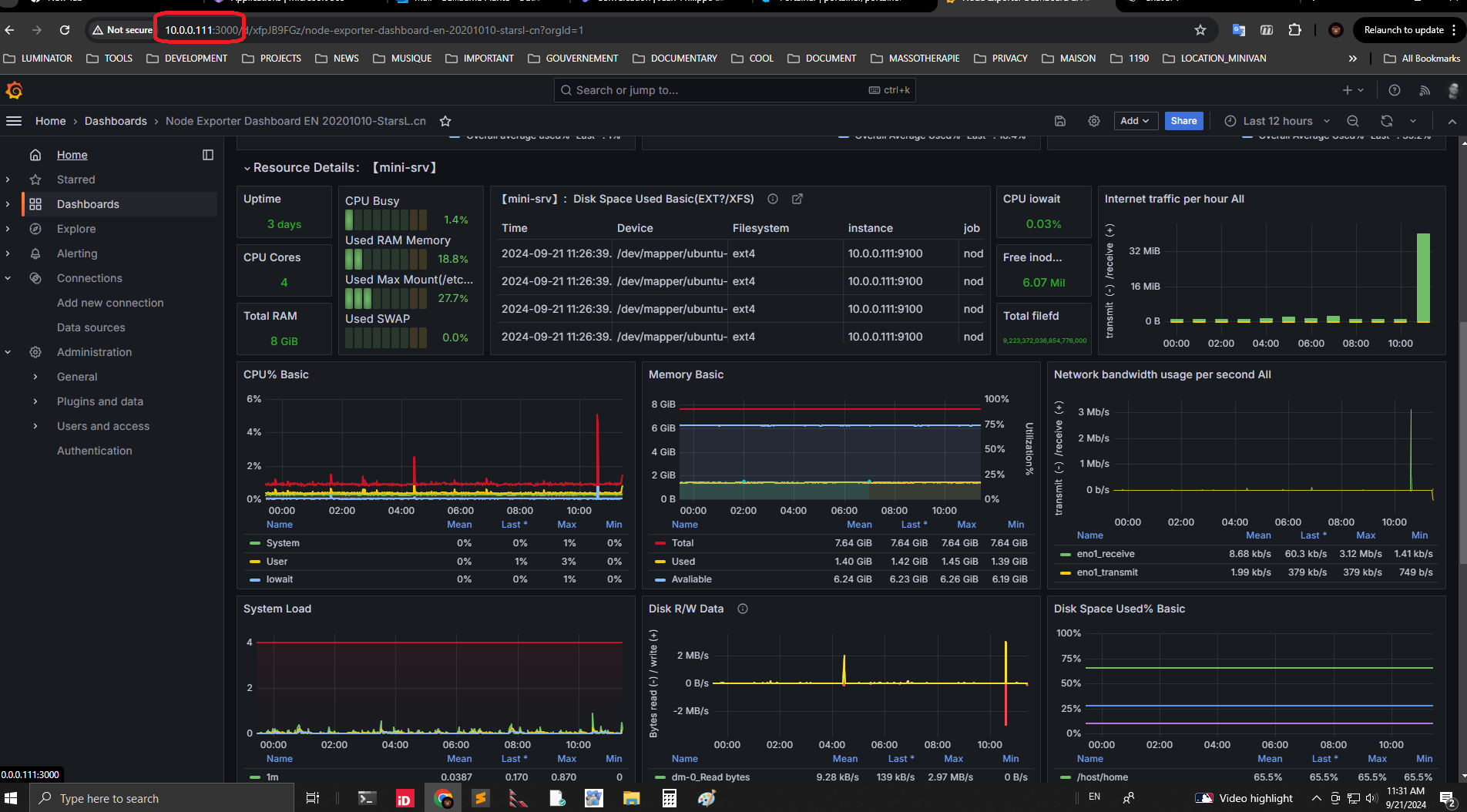
Task: Mark dashboard as favorite star
Action: click(x=445, y=121)
